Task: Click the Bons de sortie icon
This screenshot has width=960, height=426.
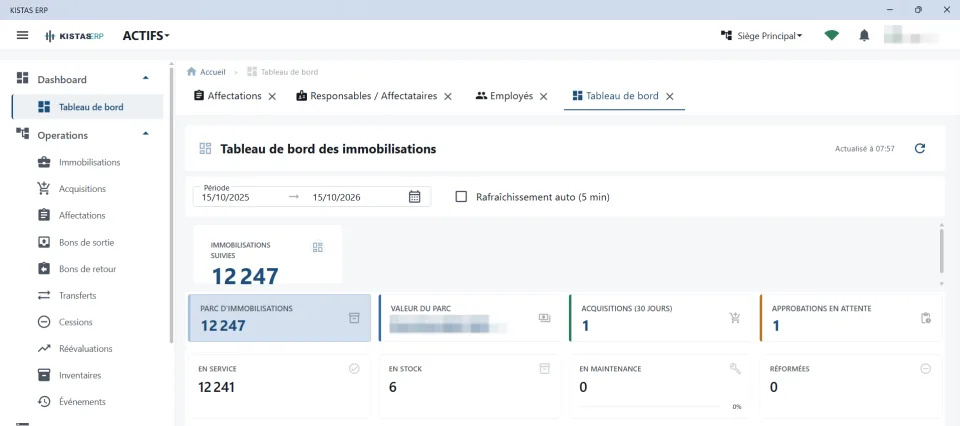Action: [43, 242]
